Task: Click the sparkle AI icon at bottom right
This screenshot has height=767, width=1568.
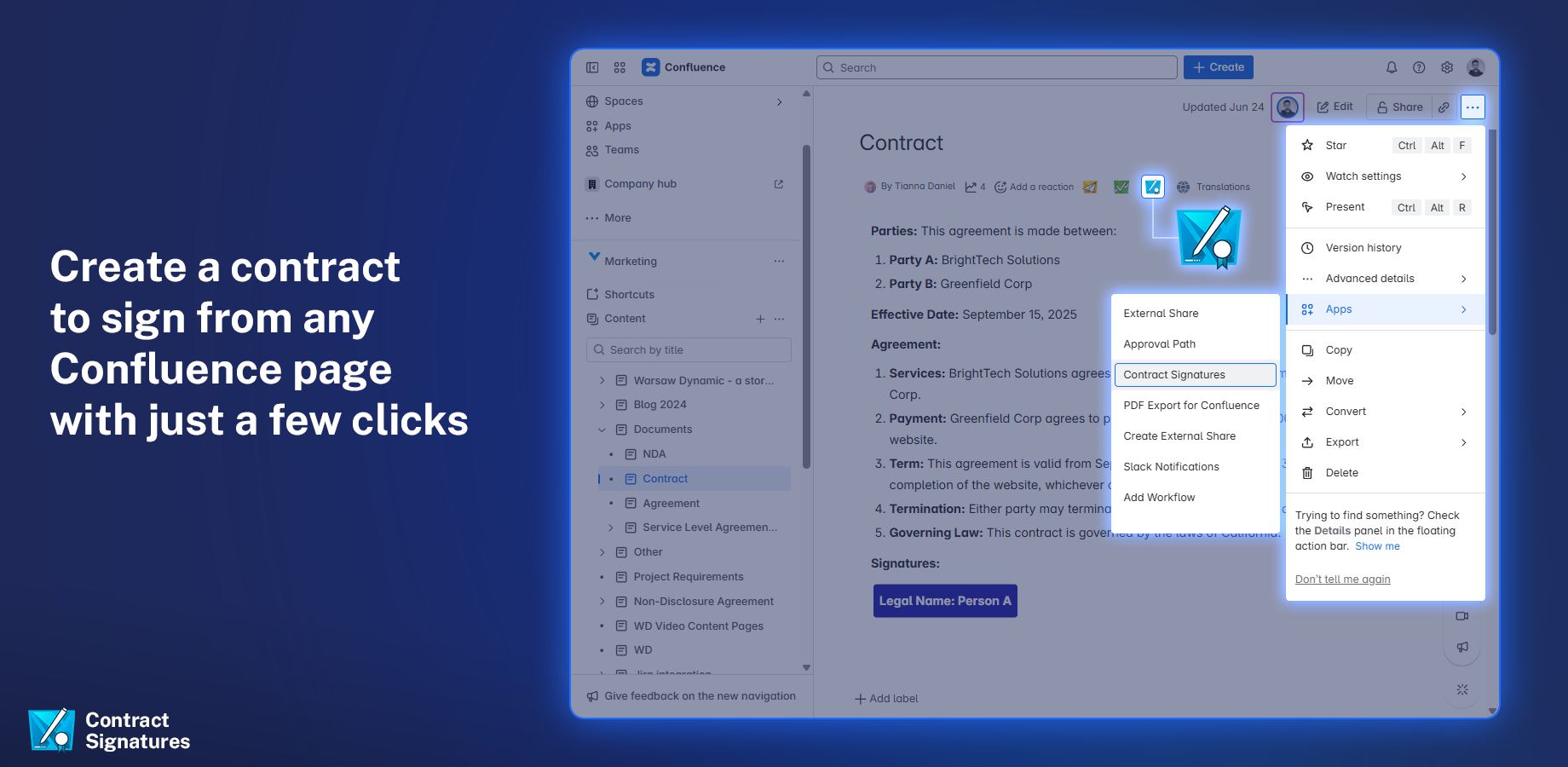Action: (1462, 689)
